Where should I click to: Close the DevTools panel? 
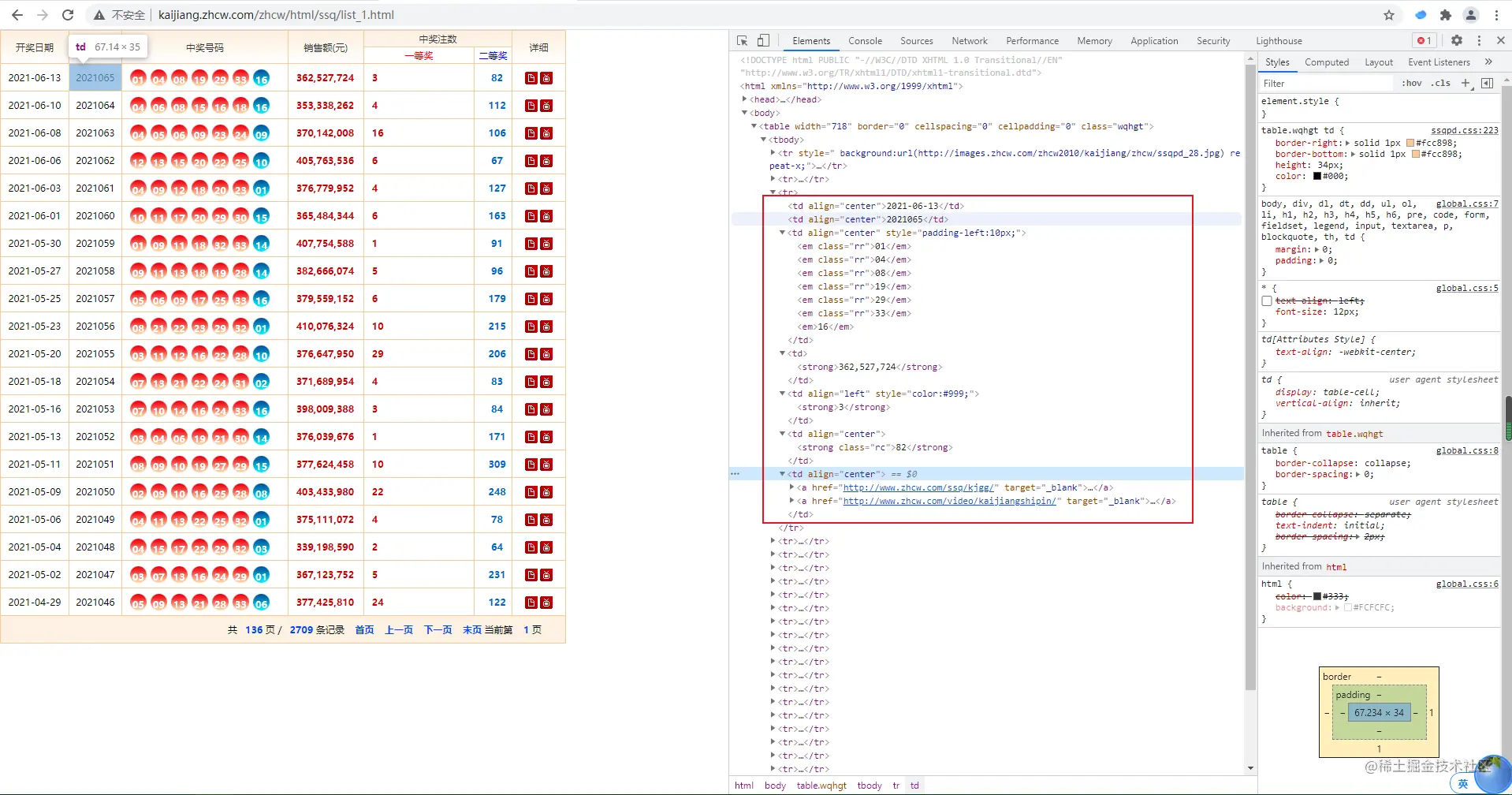point(1500,41)
